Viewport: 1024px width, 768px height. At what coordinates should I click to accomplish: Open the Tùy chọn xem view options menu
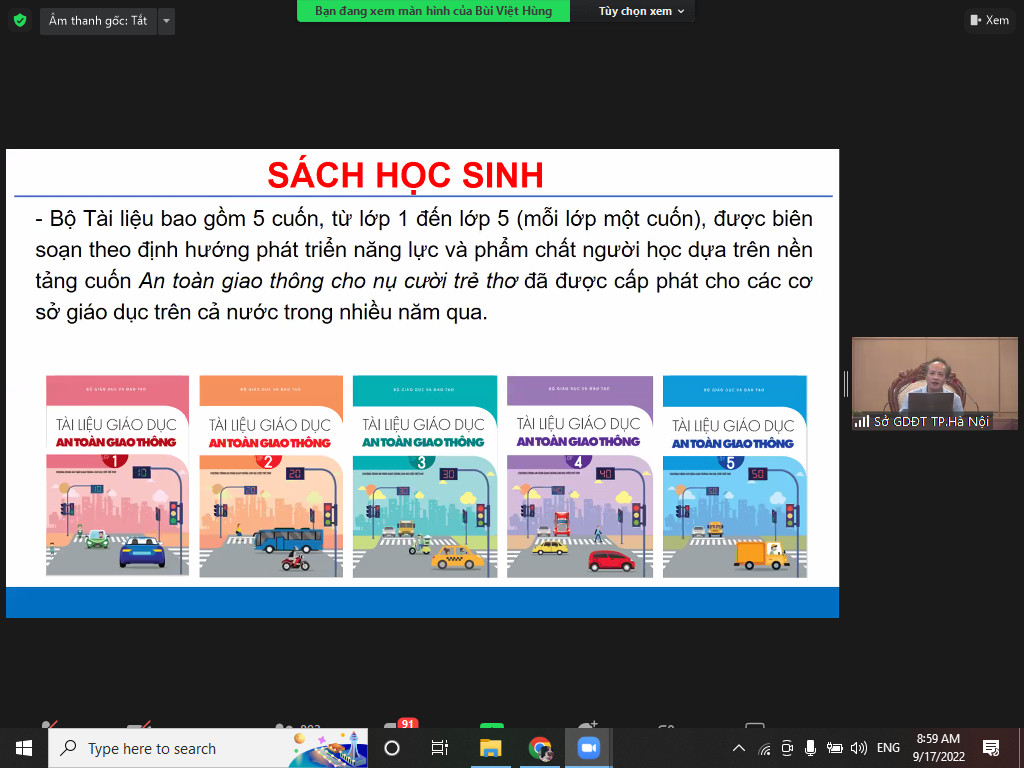tap(641, 11)
